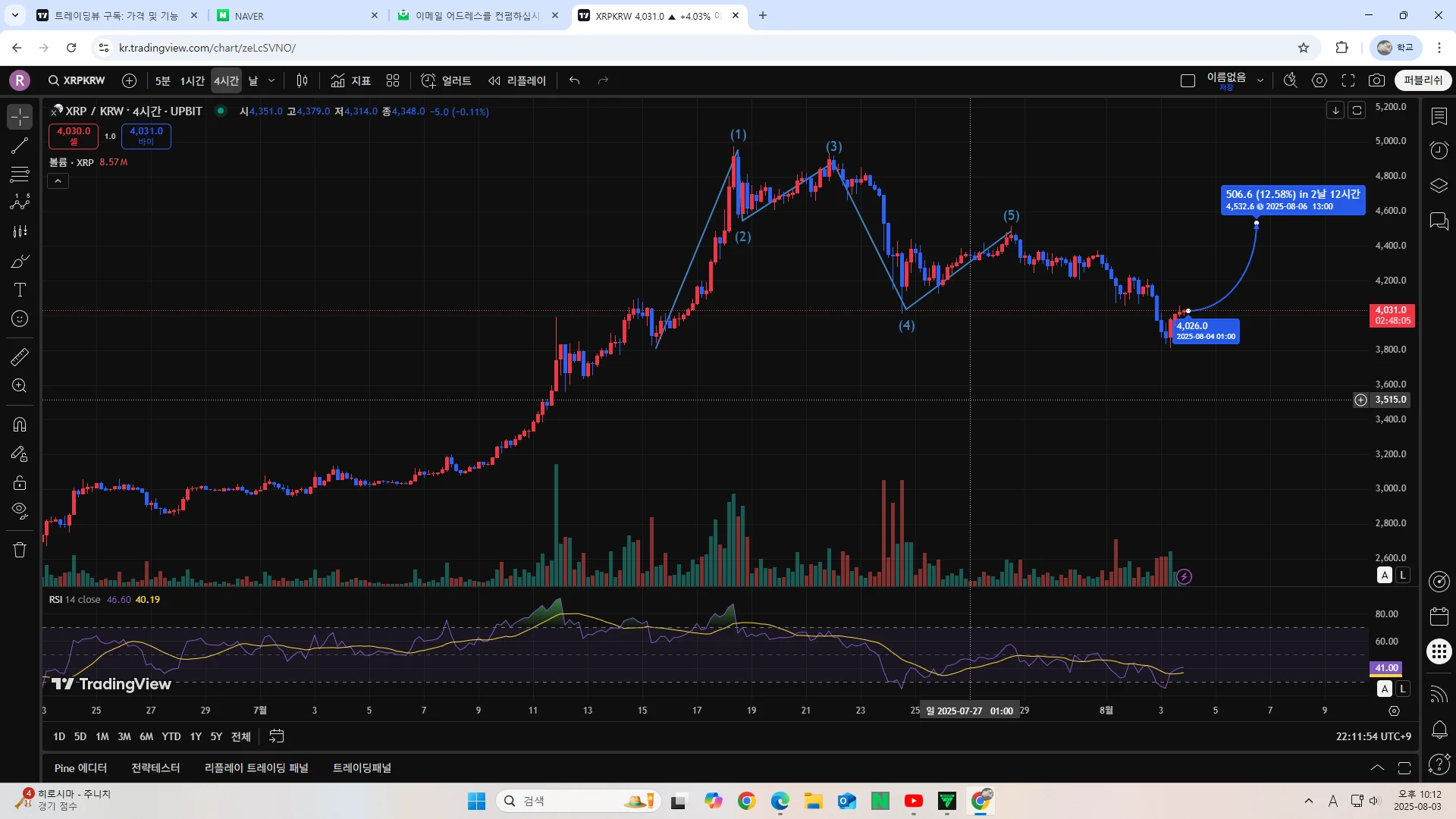
Task: Select the text annotation tool
Action: pos(20,290)
